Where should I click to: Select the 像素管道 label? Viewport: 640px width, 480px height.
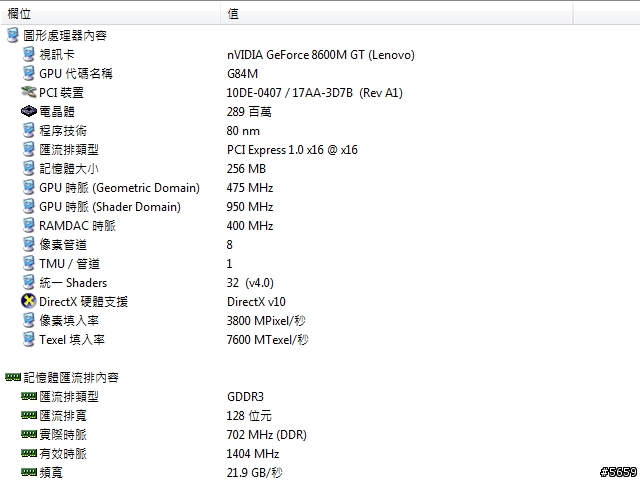63,244
